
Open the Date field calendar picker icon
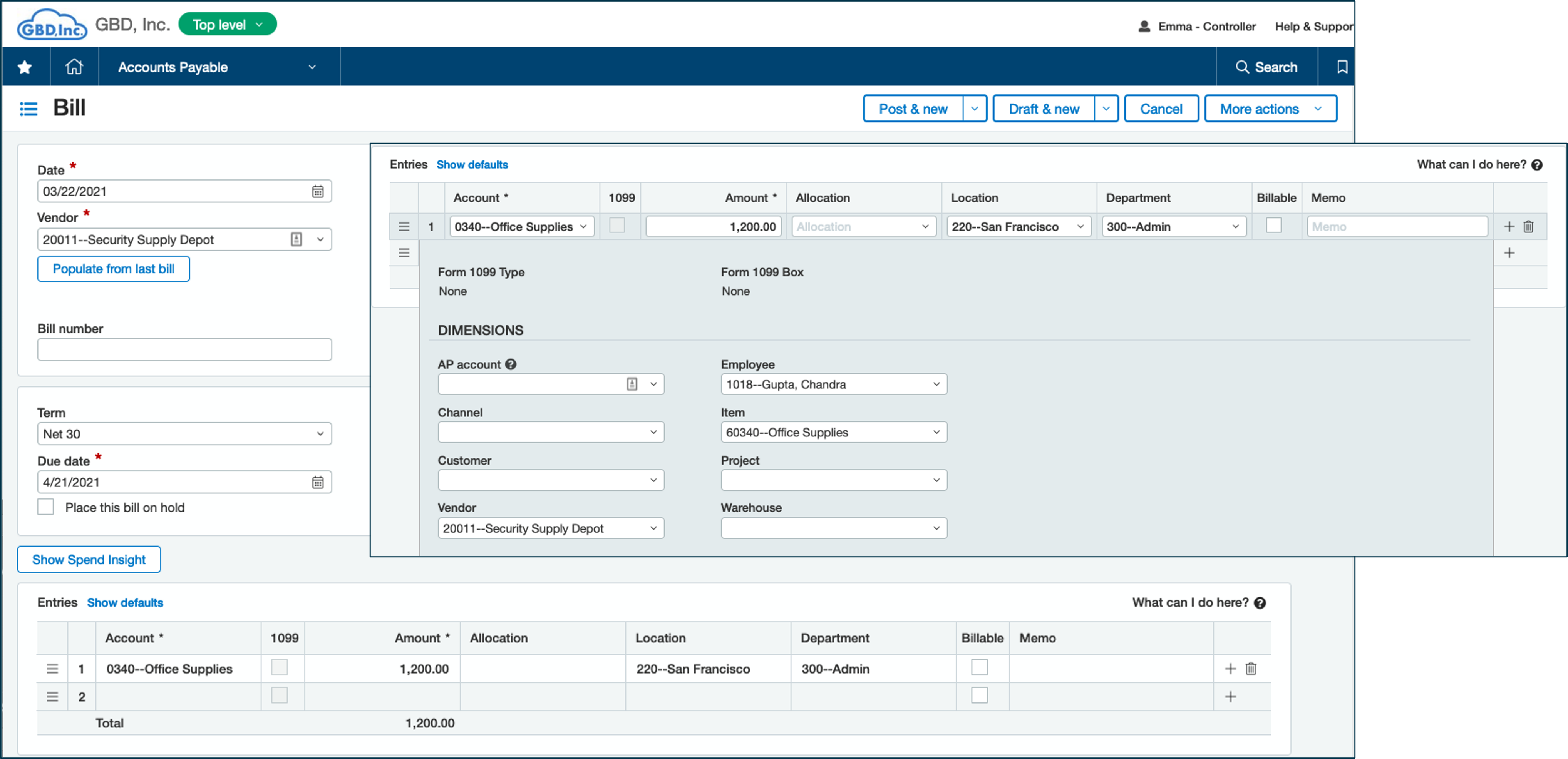[x=318, y=192]
